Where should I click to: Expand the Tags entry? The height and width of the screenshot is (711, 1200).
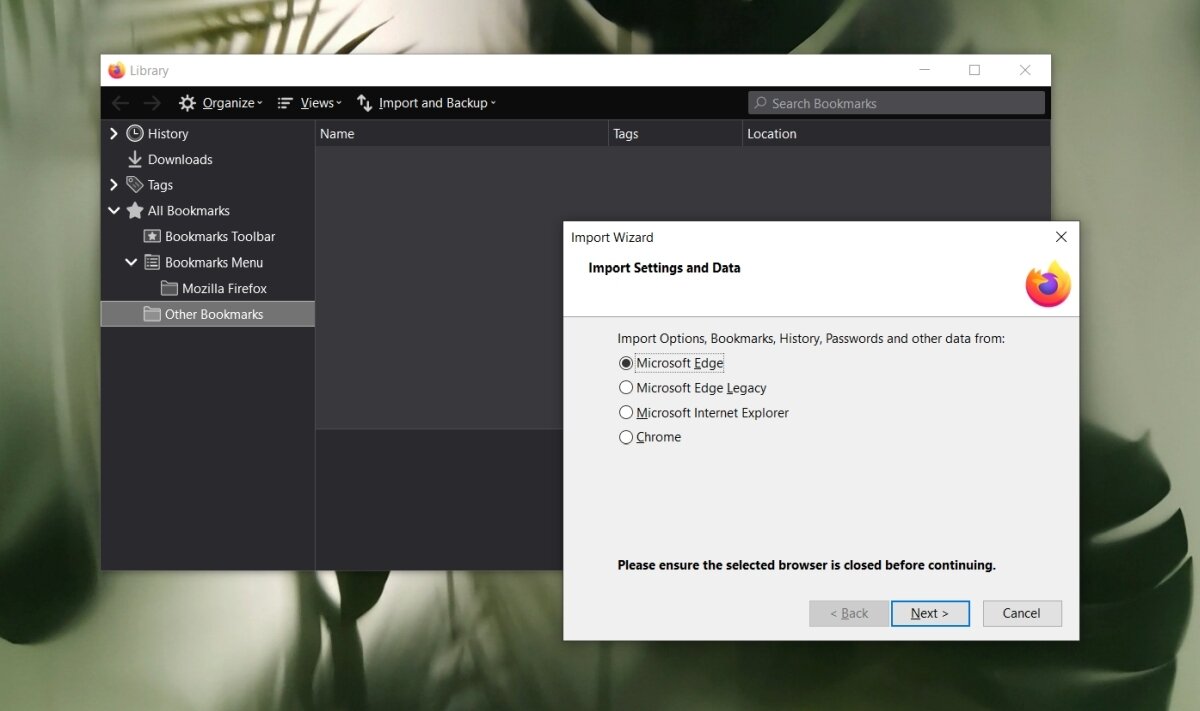113,184
